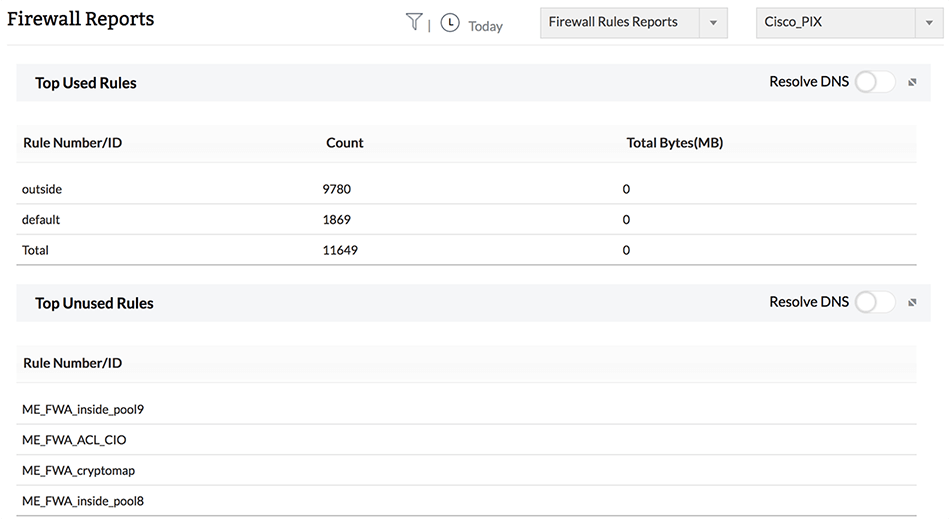Sort by Count column header
950x519 pixels.
point(345,143)
